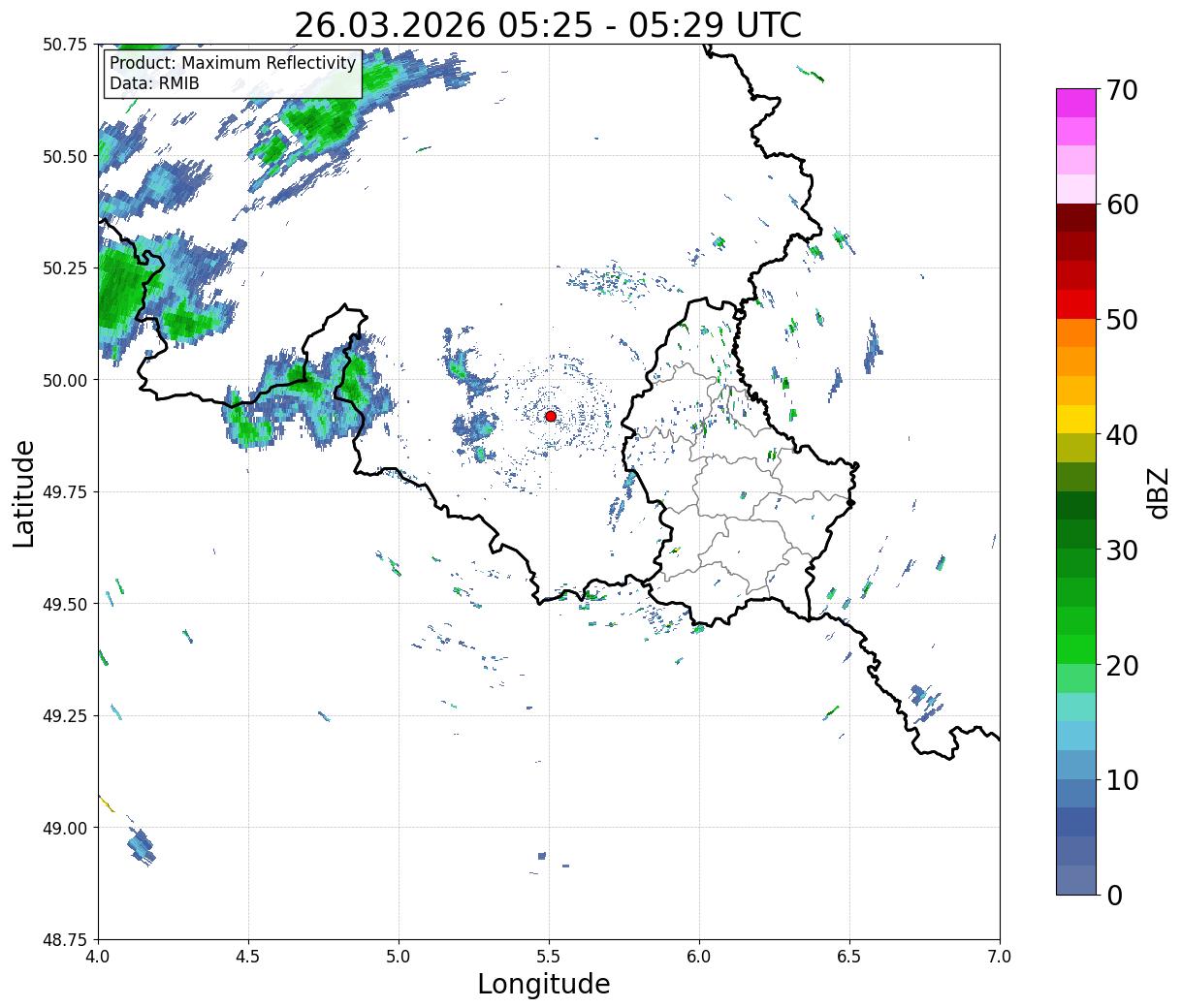This screenshot has width=1182, height=1008.
Task: Click the longitude tick label 4.5
Action: 248,956
